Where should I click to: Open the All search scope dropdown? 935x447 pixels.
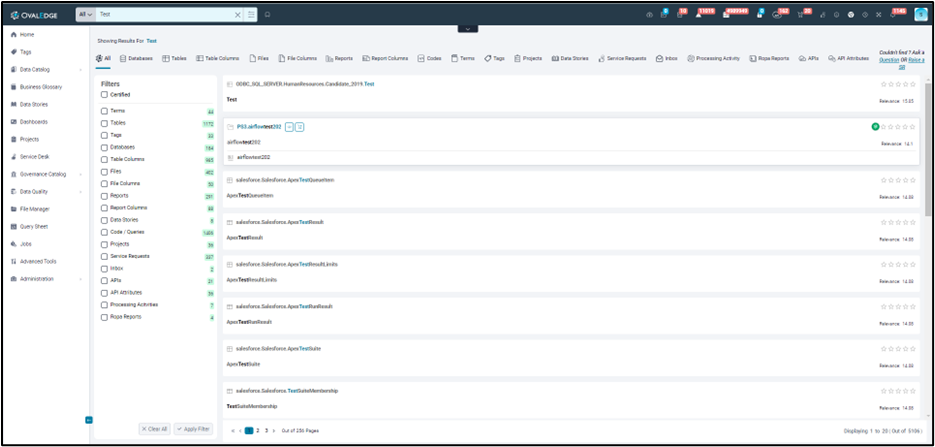(85, 15)
